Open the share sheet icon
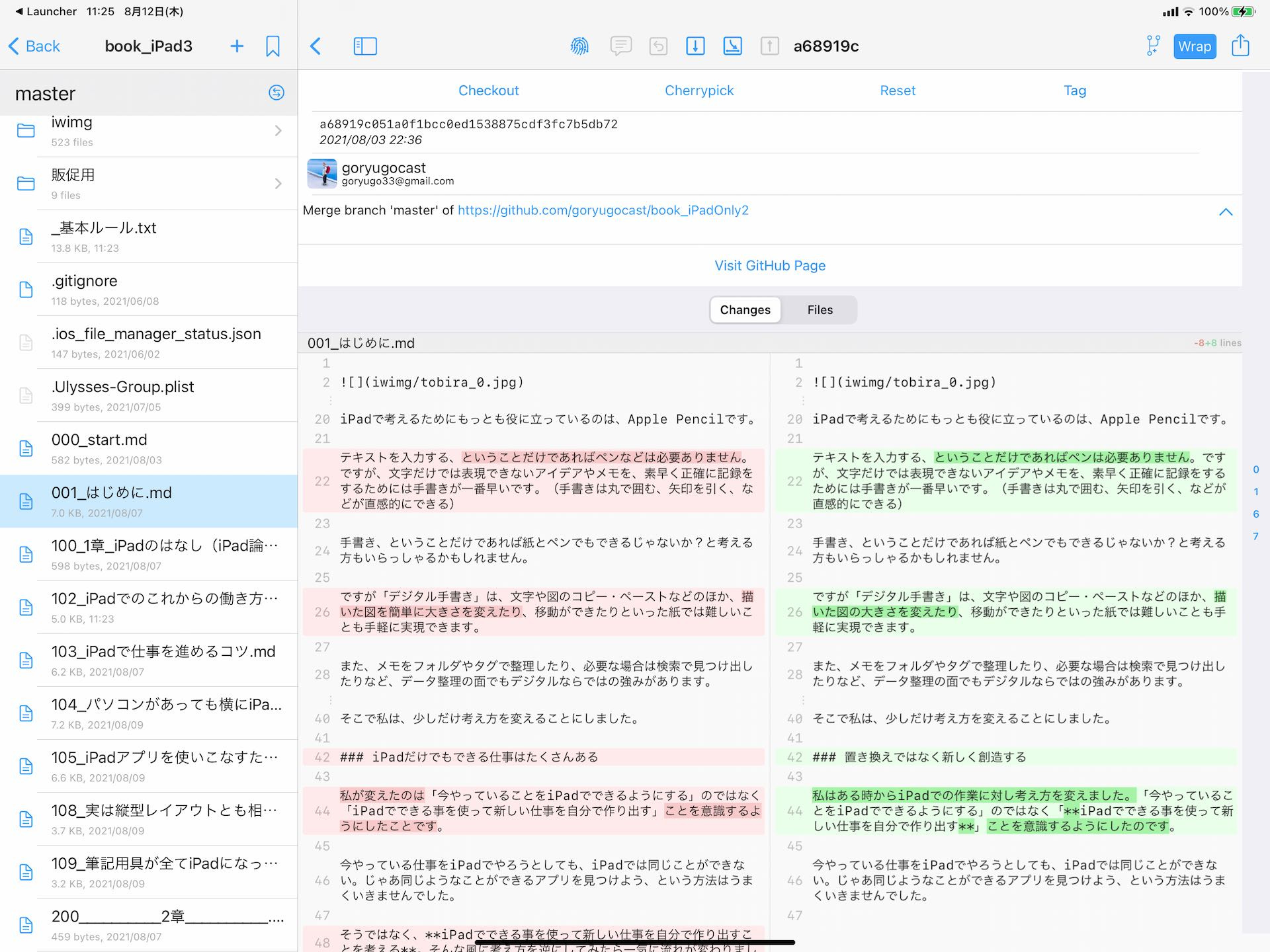 coord(1240,46)
